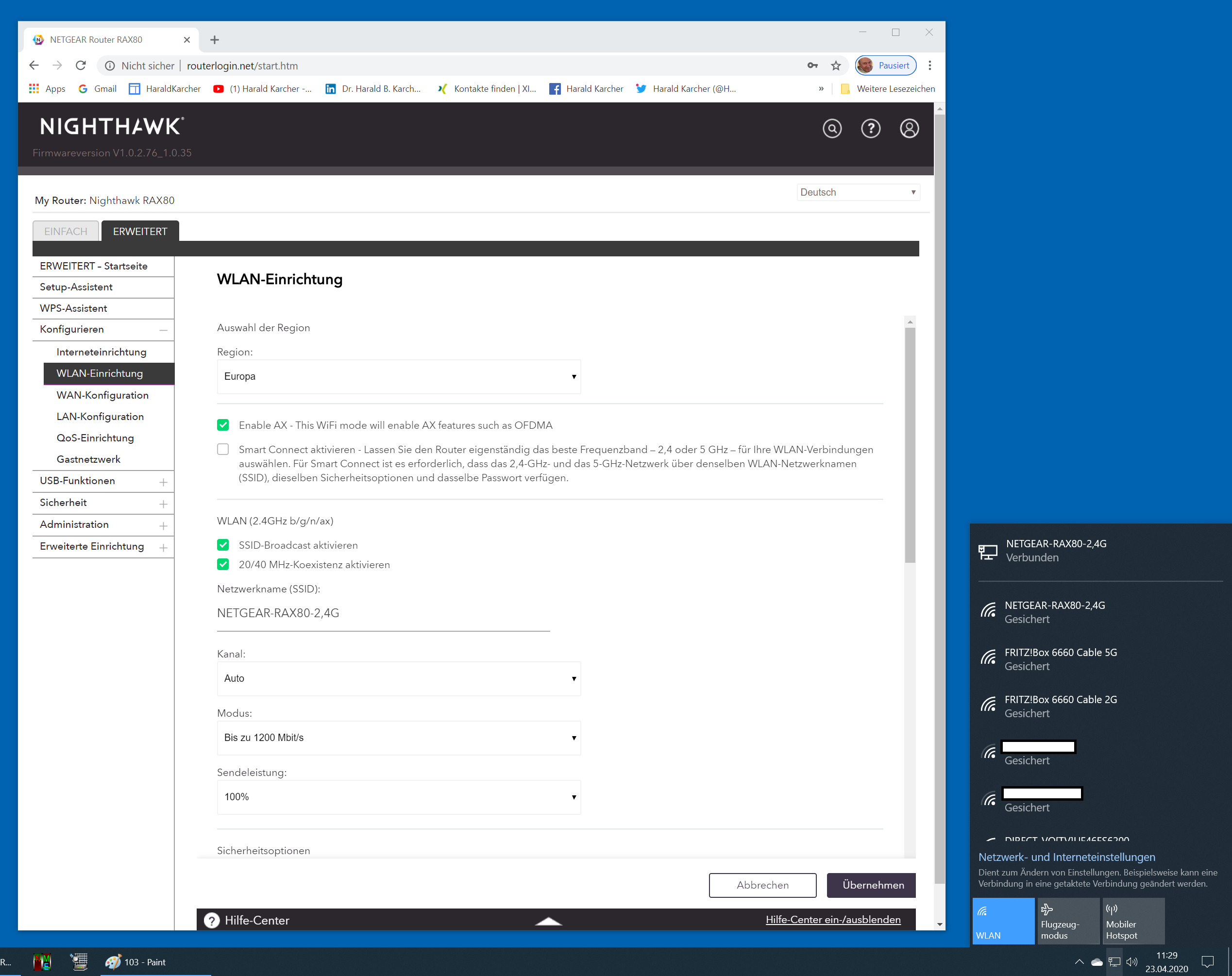The image size is (1232, 976).
Task: Open WAN-Konfiguration in the sidebar
Action: (102, 395)
